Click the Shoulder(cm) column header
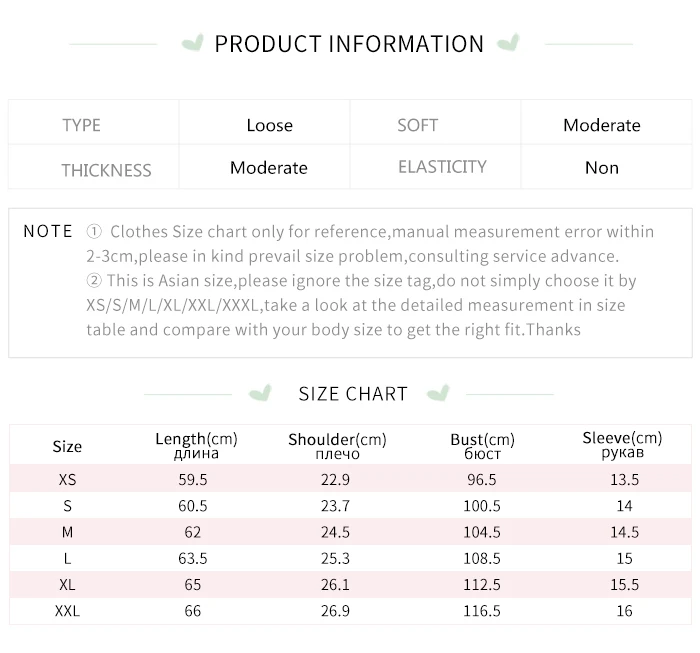This screenshot has height=653, width=700. click(337, 446)
